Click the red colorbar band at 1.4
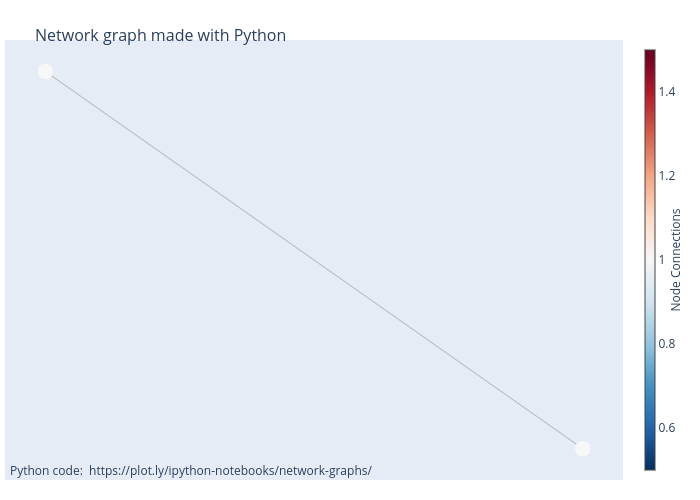The height and width of the screenshot is (500, 700). pyautogui.click(x=650, y=92)
